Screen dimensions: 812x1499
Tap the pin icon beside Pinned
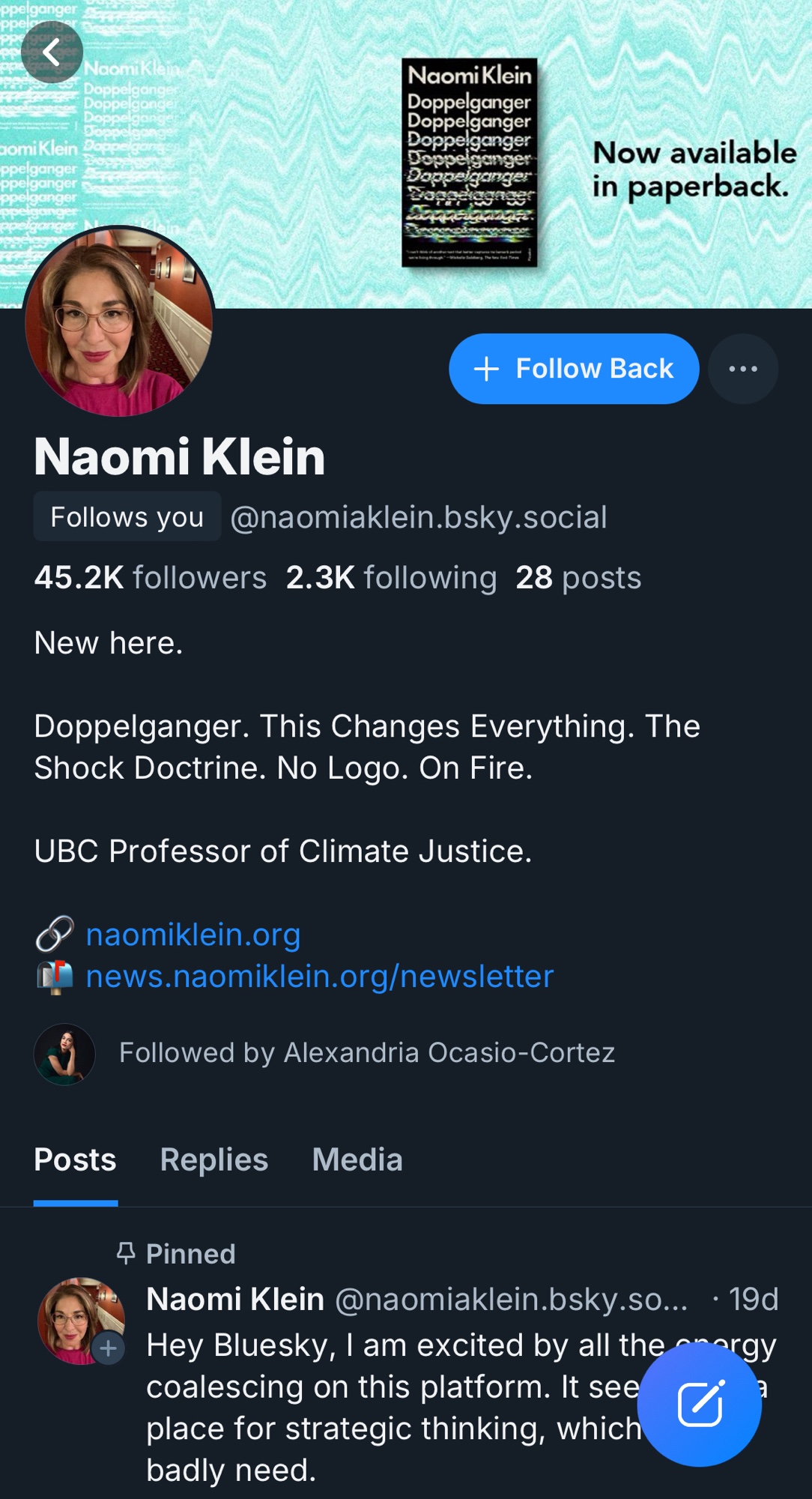pyautogui.click(x=126, y=1253)
